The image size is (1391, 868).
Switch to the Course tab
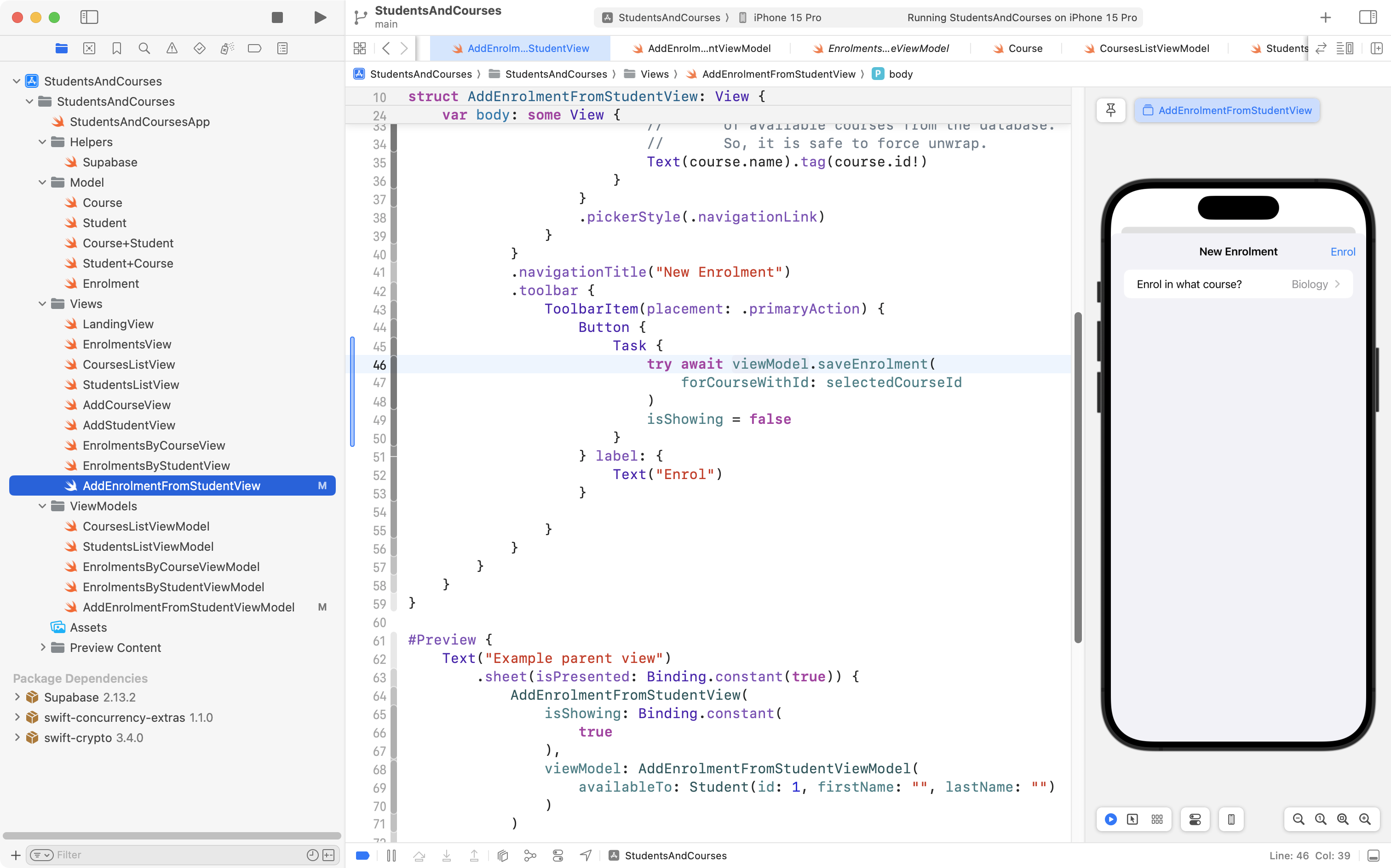(x=1025, y=48)
